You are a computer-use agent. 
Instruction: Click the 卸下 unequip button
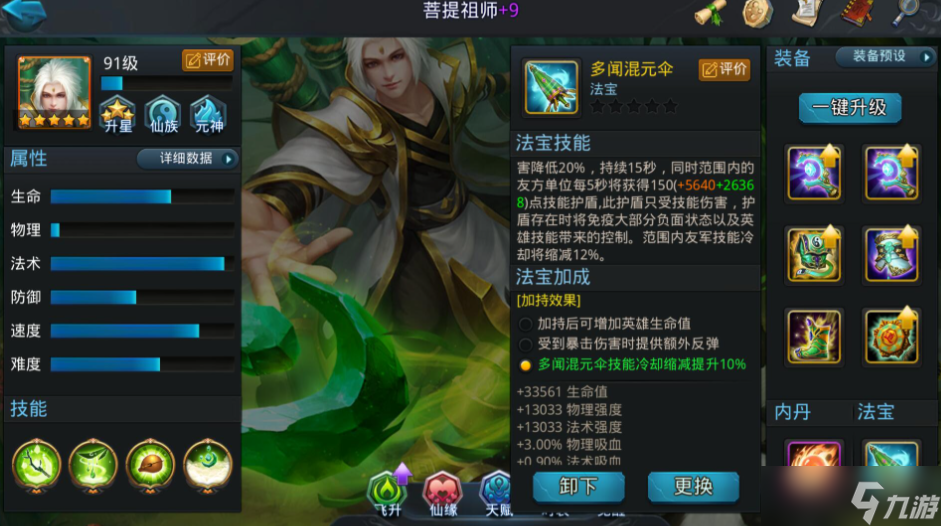[x=579, y=486]
